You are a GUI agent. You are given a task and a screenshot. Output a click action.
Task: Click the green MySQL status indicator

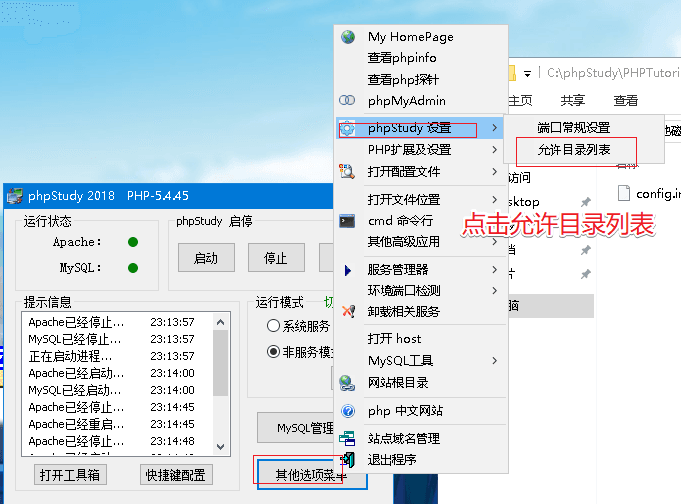(x=133, y=268)
